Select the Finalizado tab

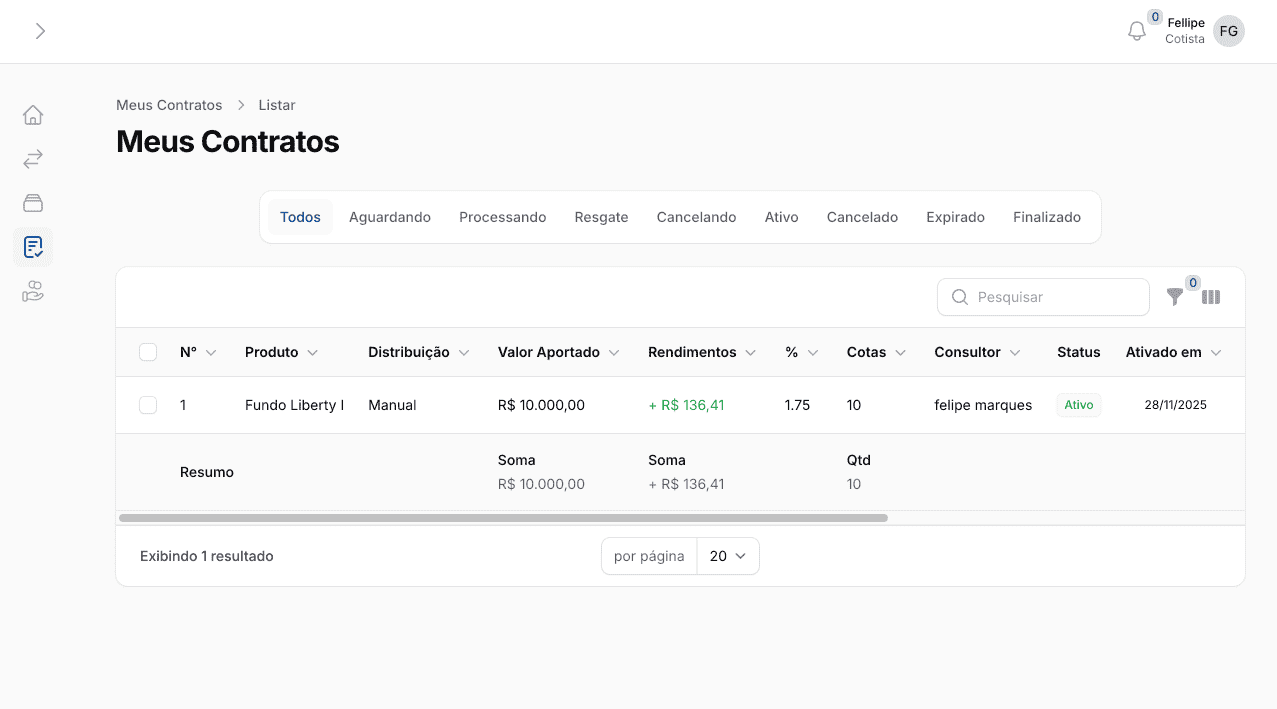[1046, 217]
